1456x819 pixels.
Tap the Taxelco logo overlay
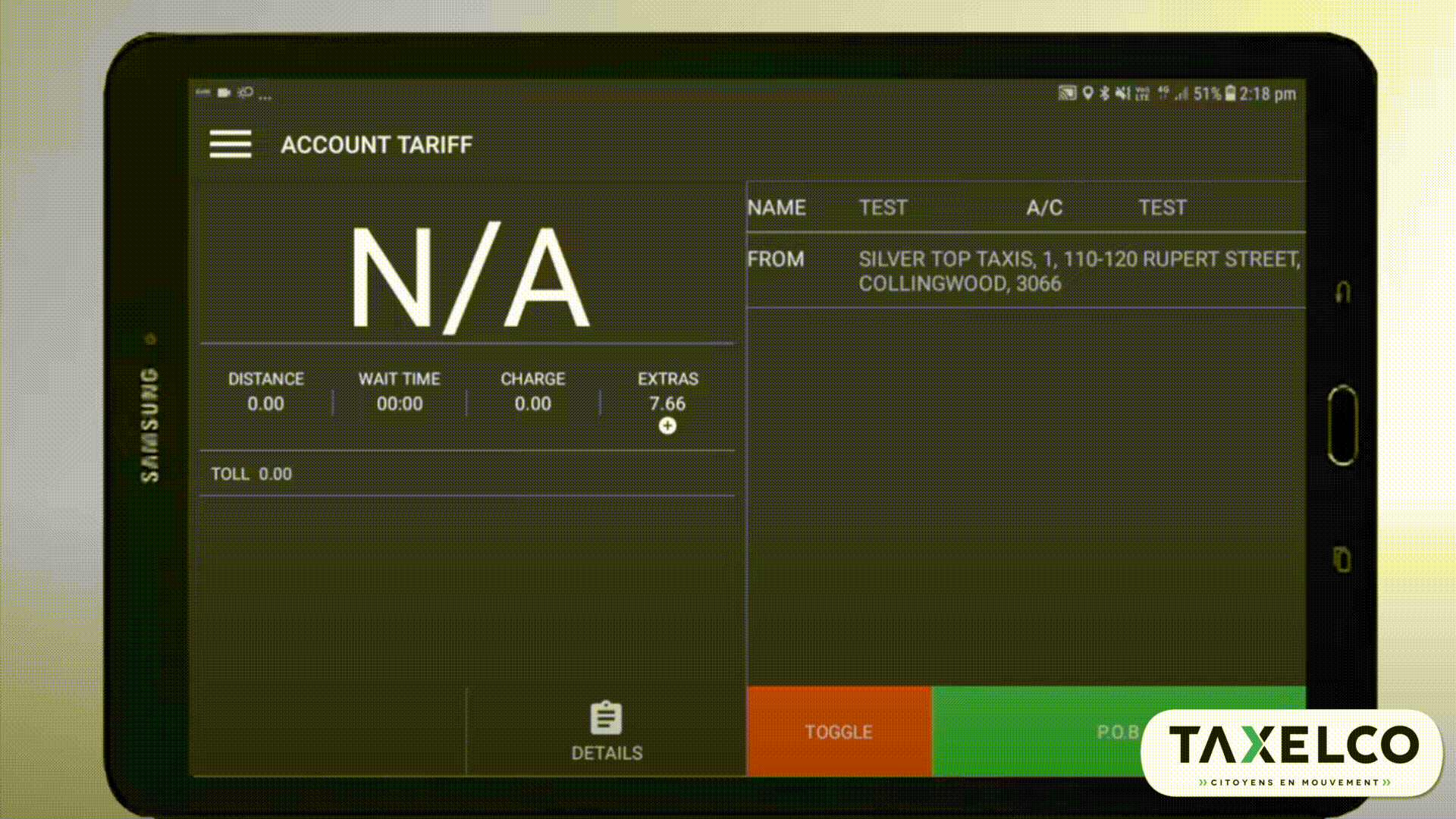coord(1292,752)
